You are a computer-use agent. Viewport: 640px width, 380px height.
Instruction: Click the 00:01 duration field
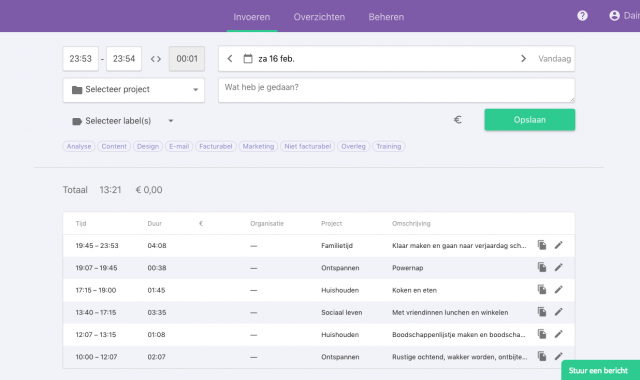pyautogui.click(x=187, y=59)
